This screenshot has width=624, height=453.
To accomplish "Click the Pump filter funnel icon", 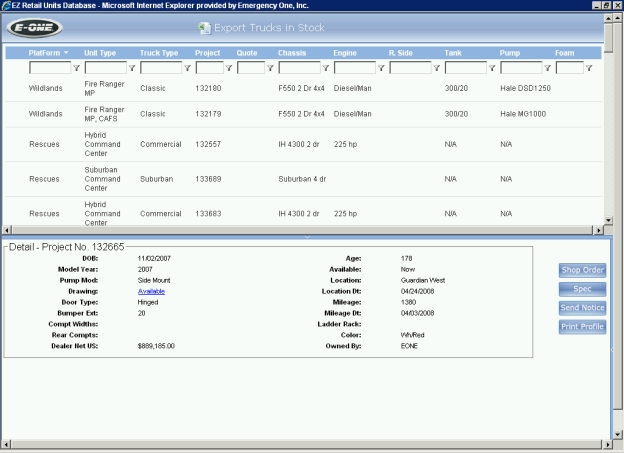I will [x=547, y=68].
